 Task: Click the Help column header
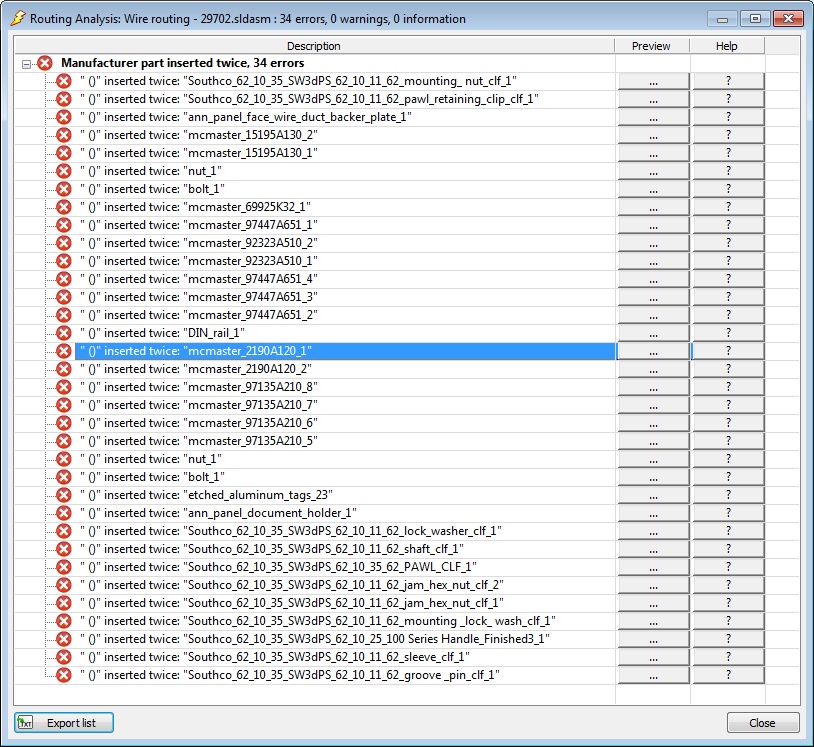[x=727, y=46]
